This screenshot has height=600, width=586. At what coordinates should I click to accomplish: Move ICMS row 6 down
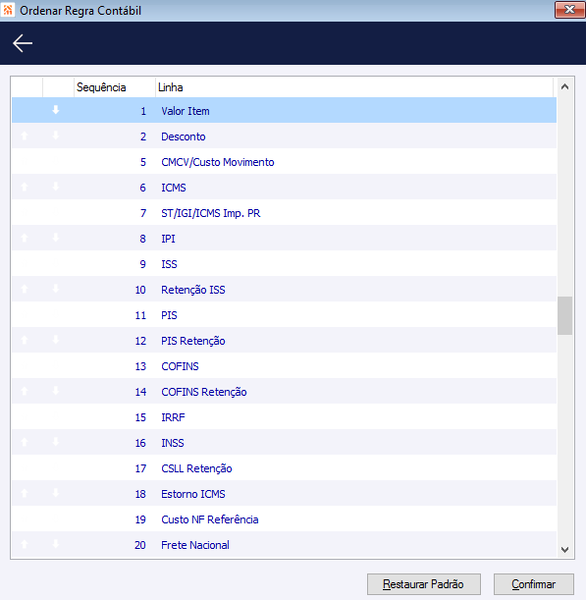click(56, 187)
